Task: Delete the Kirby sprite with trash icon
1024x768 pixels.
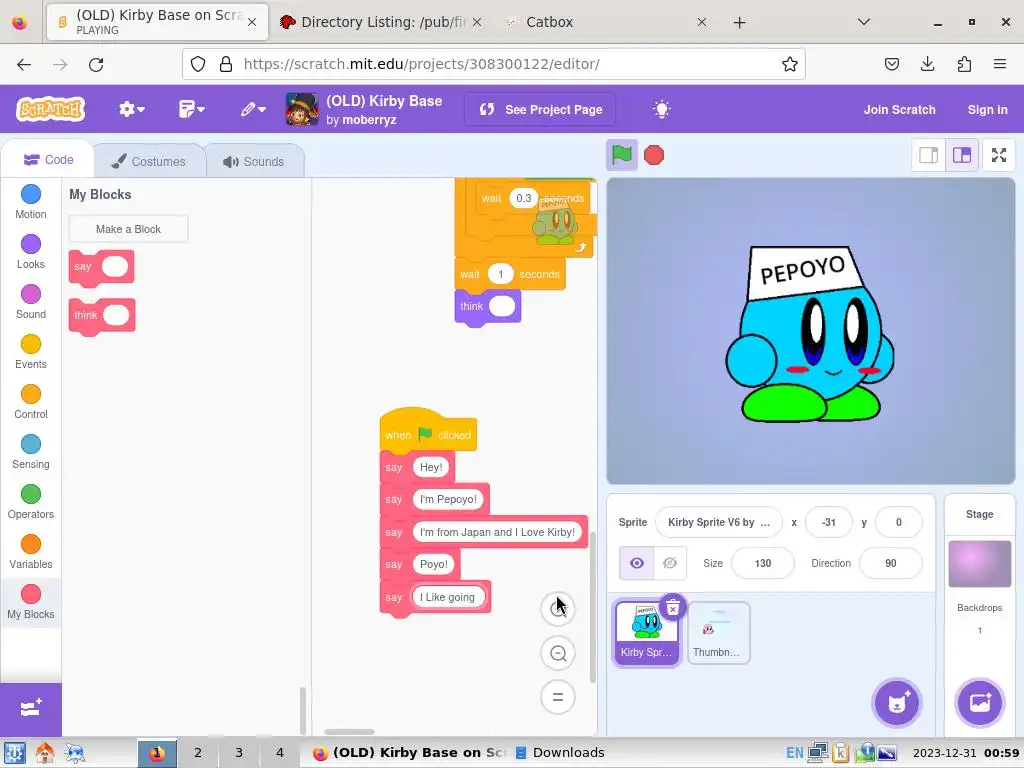Action: coord(673,608)
